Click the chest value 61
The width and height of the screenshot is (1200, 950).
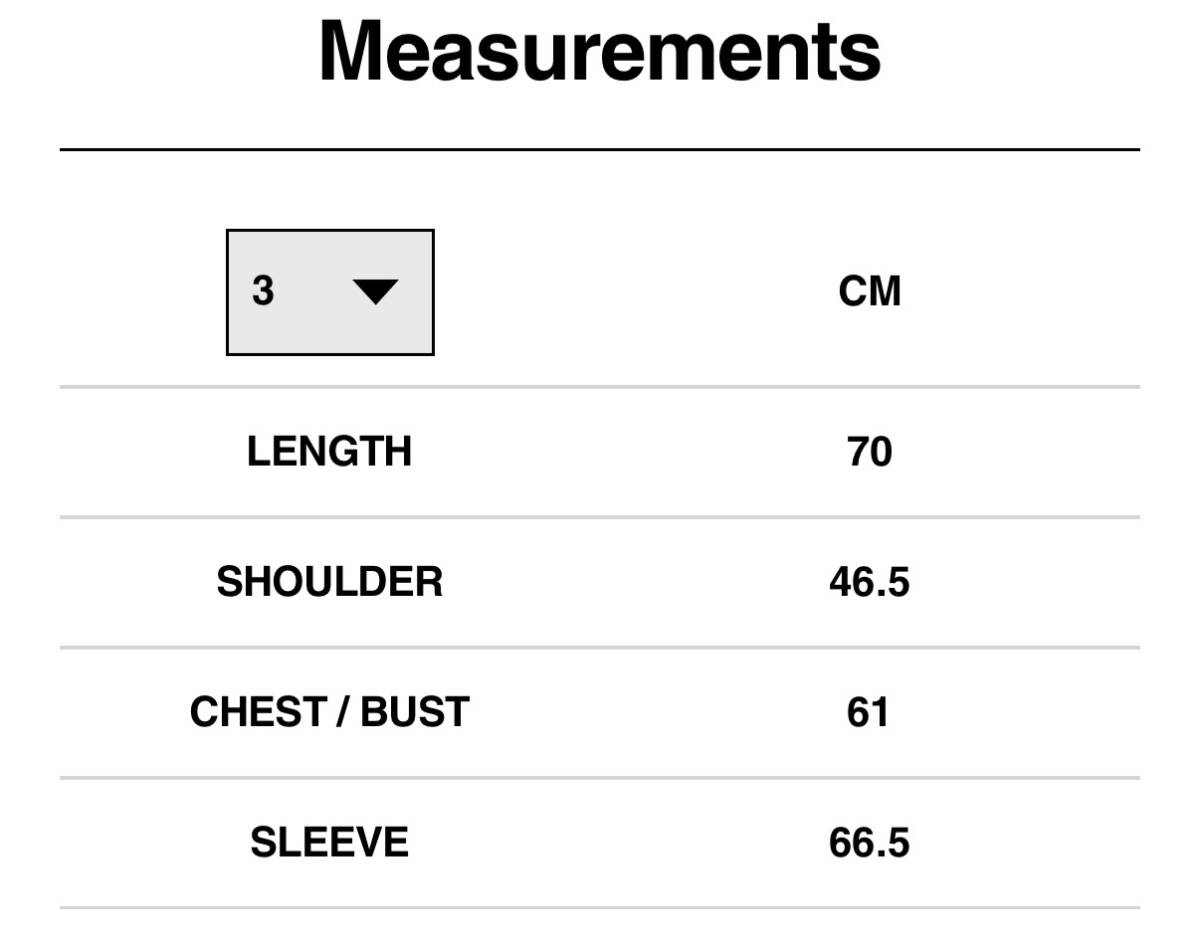[x=868, y=712]
